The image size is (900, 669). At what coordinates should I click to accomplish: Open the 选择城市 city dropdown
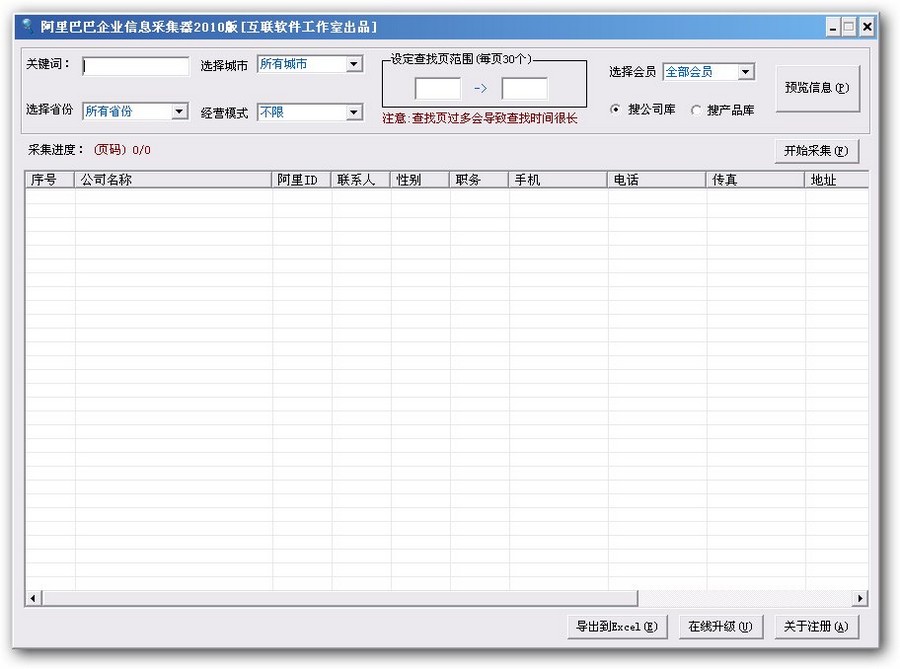tap(354, 64)
